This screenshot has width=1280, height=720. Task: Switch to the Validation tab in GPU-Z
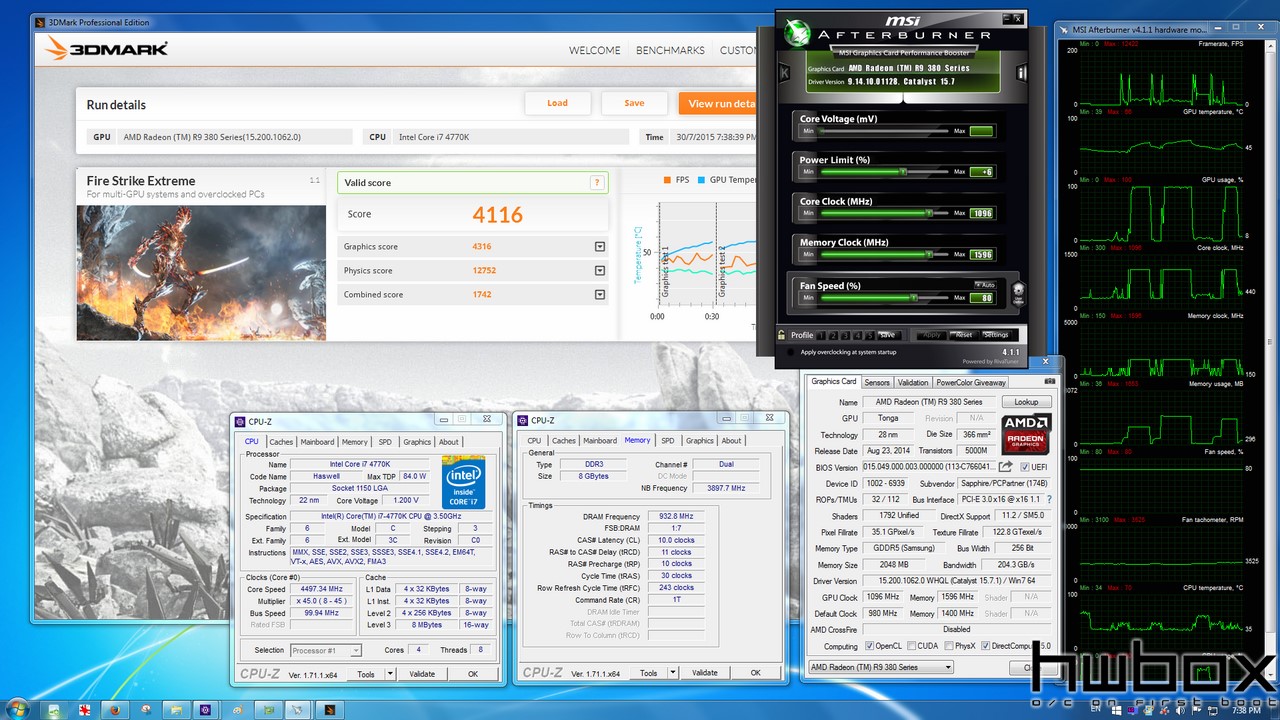coord(913,382)
